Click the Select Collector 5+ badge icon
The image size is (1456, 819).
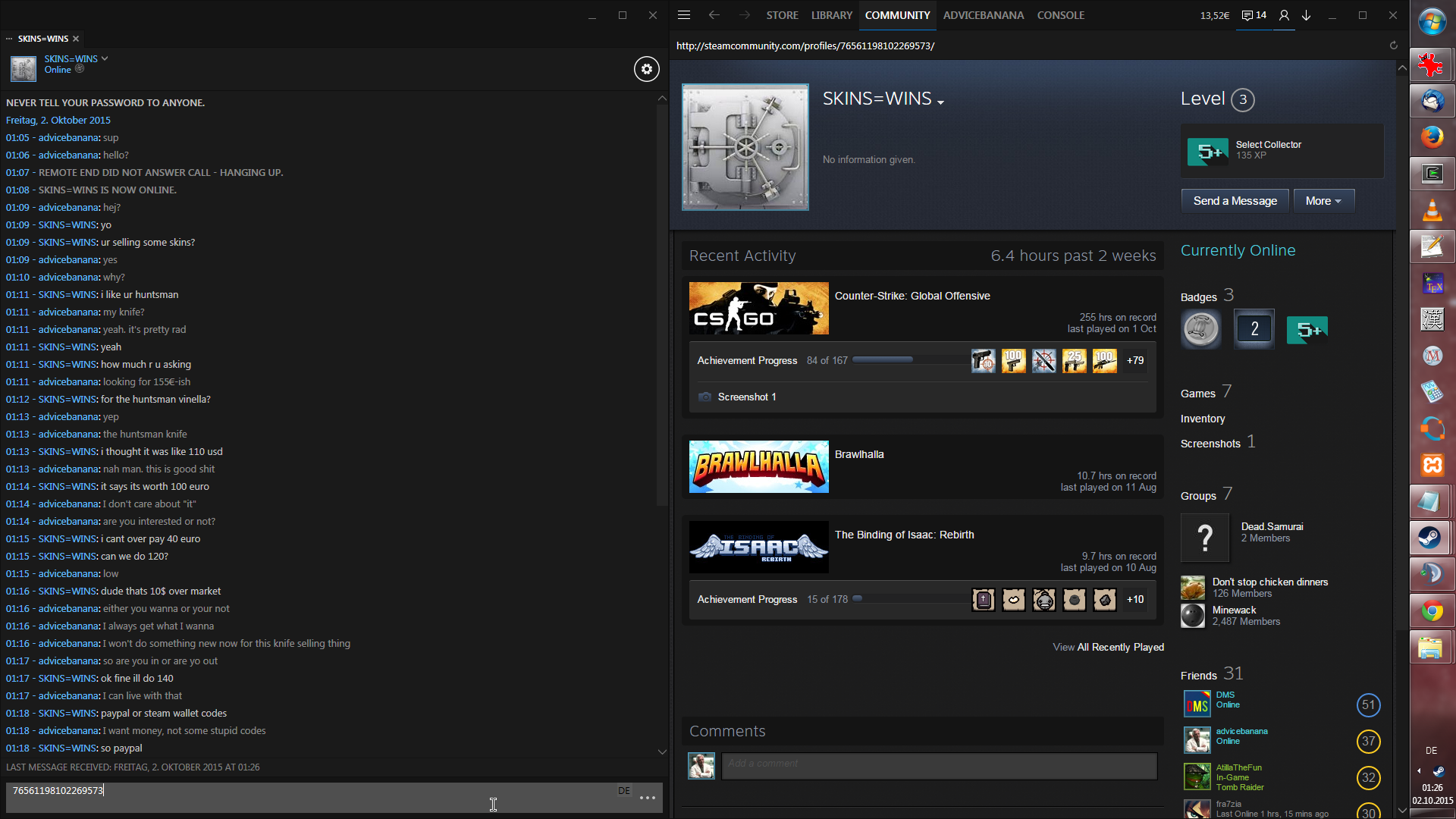point(1207,151)
